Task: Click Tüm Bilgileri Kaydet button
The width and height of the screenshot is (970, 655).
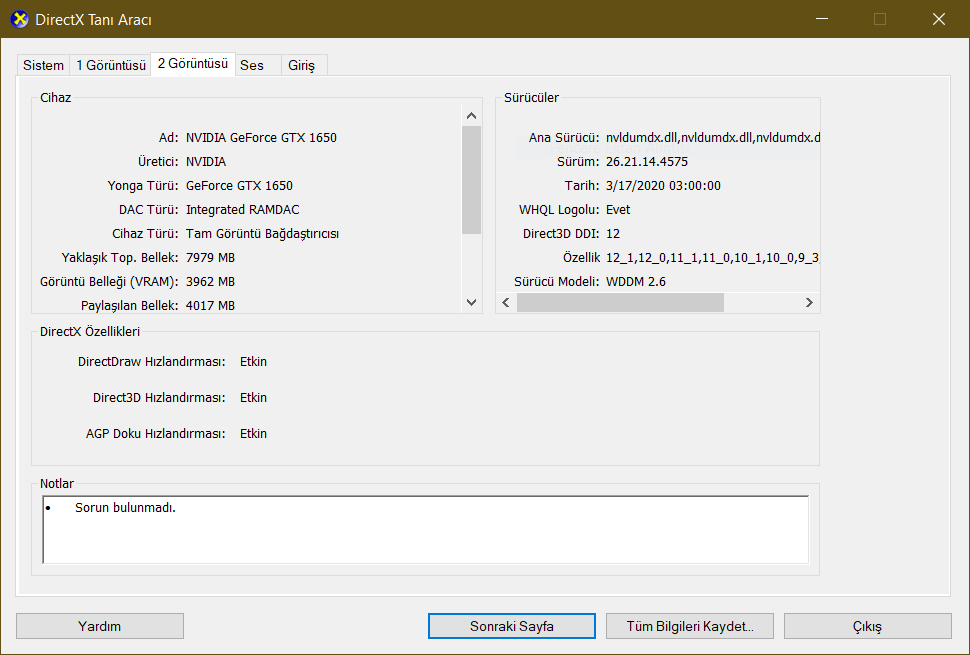Action: 690,626
